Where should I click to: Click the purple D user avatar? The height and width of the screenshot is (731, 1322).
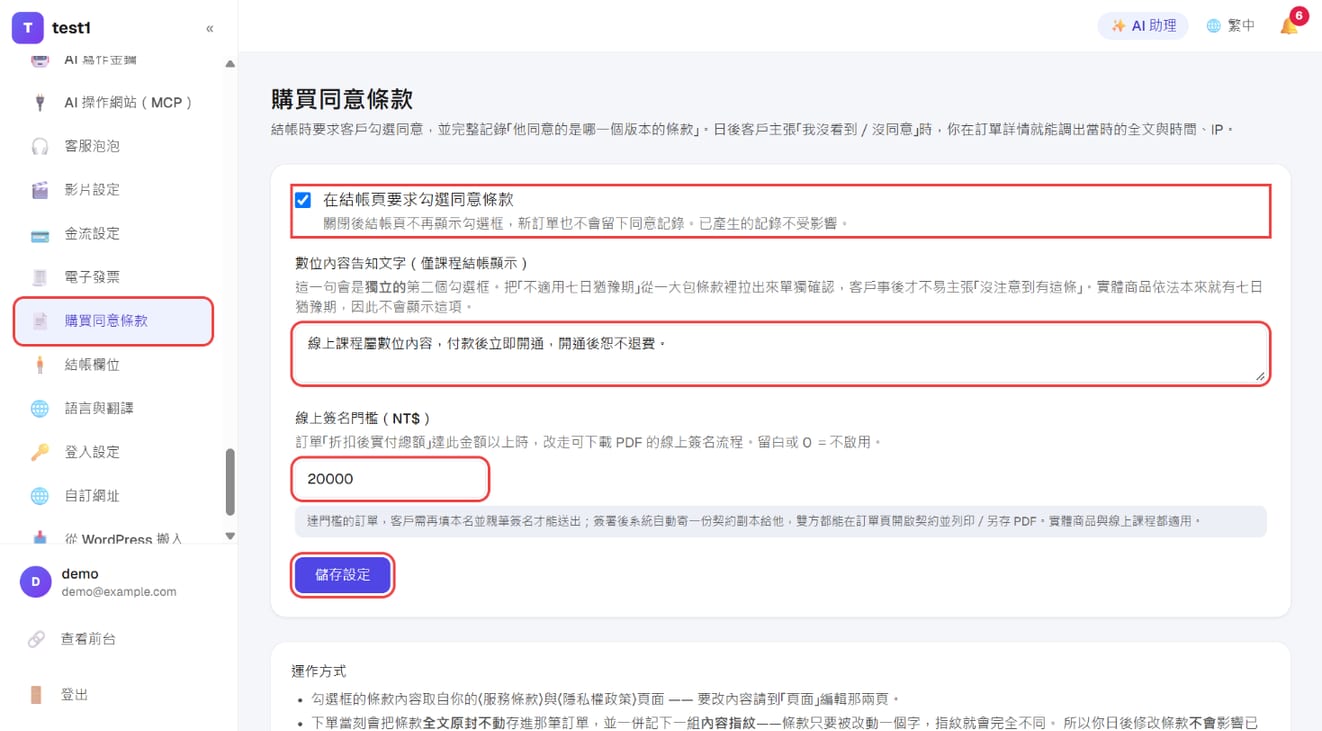pos(36,582)
